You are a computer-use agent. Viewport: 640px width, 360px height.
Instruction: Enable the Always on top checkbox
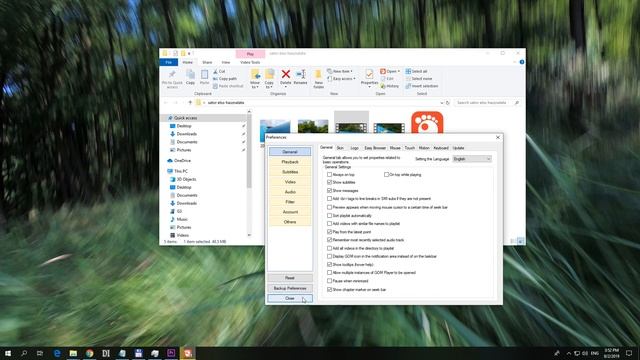pyautogui.click(x=329, y=175)
